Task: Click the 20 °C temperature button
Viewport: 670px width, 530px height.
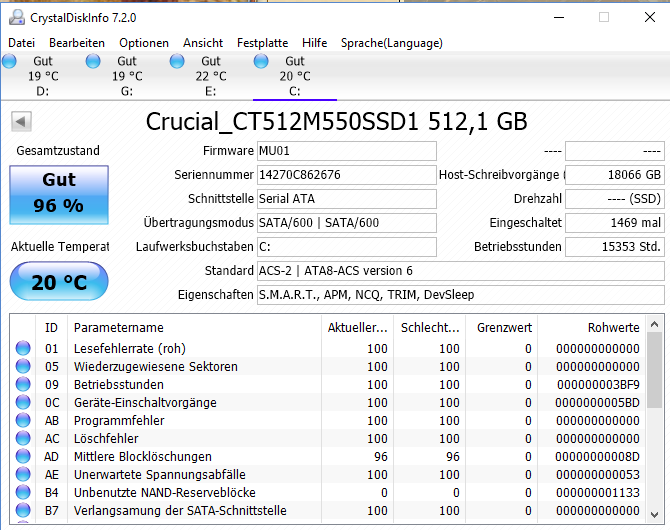Action: click(59, 281)
